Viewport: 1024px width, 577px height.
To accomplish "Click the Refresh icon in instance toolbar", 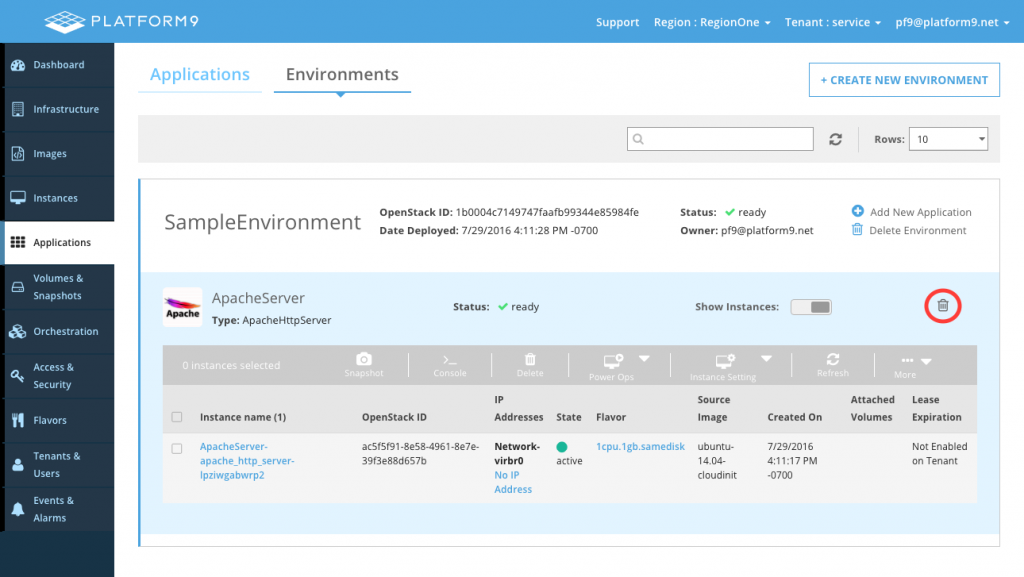I will 832,360.
